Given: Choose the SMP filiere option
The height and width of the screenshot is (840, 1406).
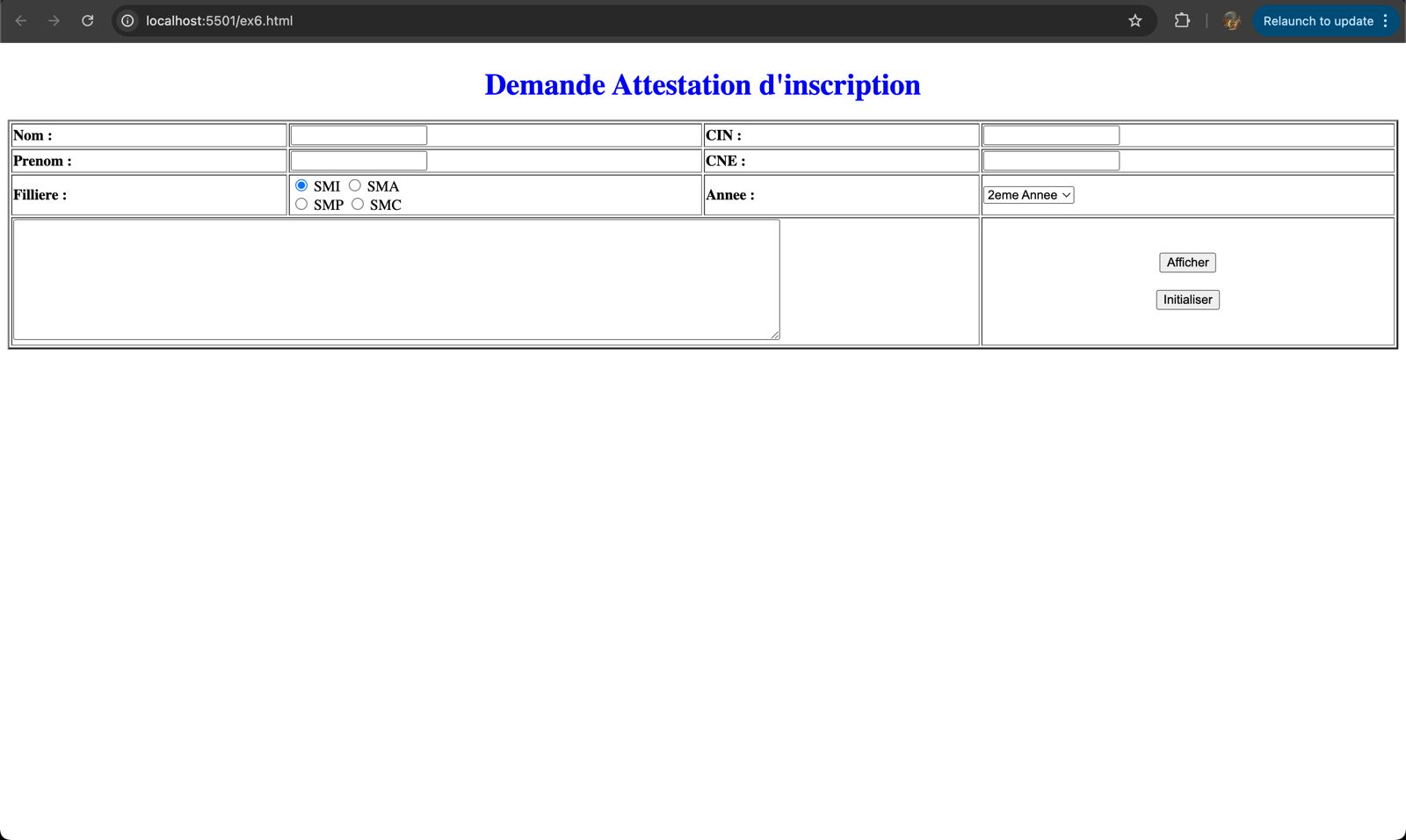Looking at the screenshot, I should (x=301, y=204).
